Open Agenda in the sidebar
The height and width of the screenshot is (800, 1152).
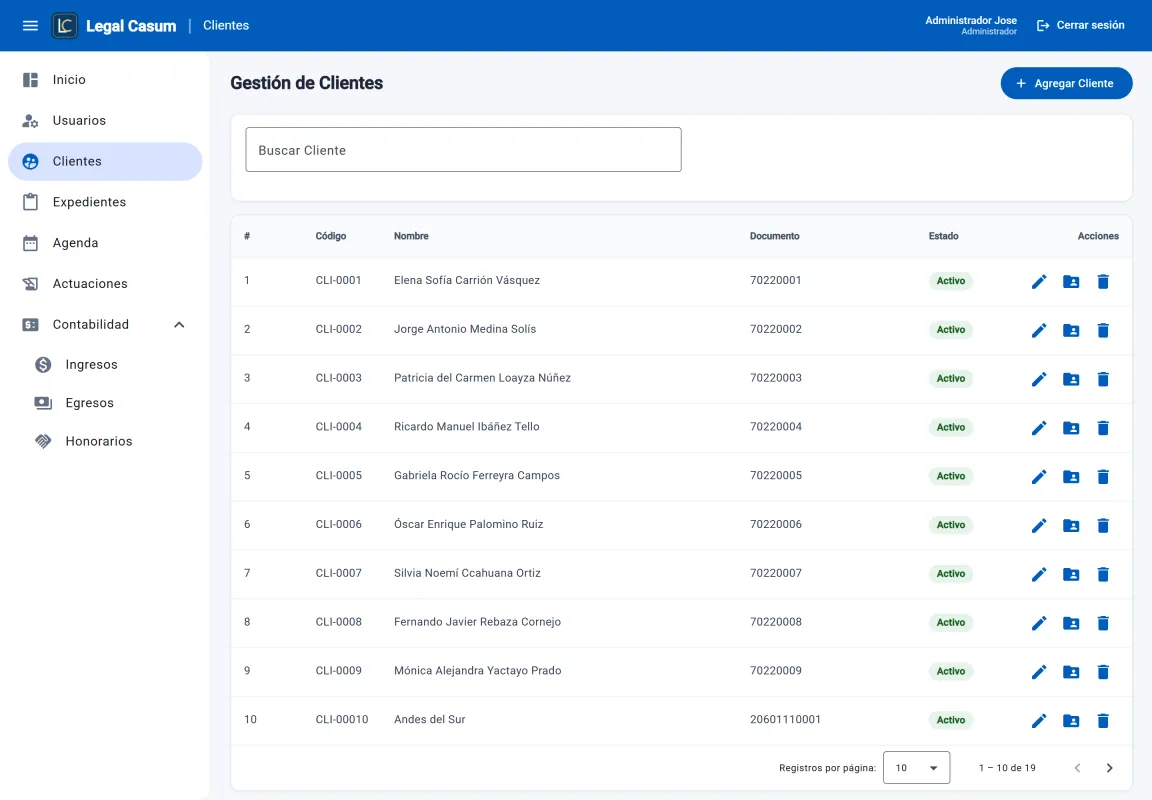coord(105,243)
